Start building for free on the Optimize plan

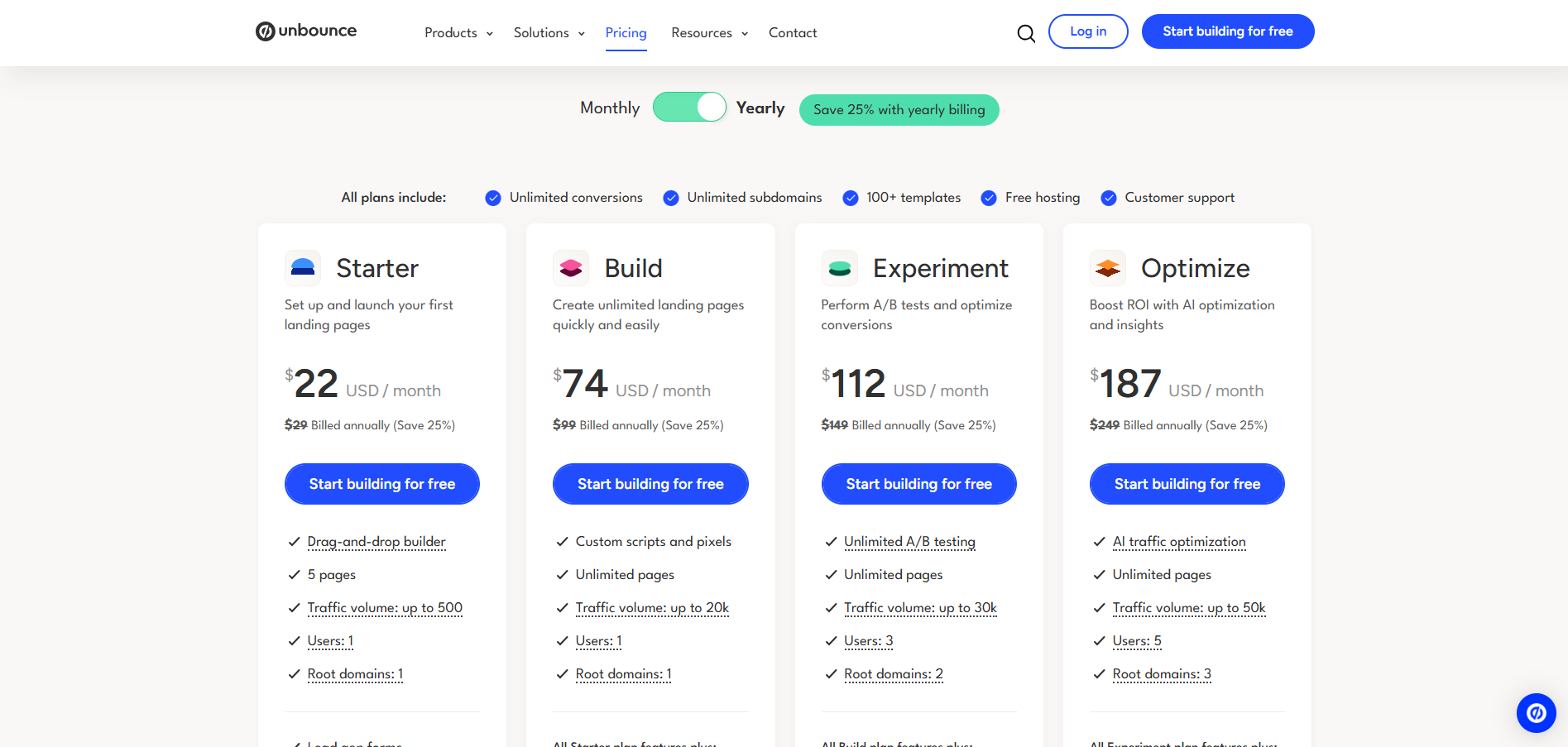[x=1187, y=484]
